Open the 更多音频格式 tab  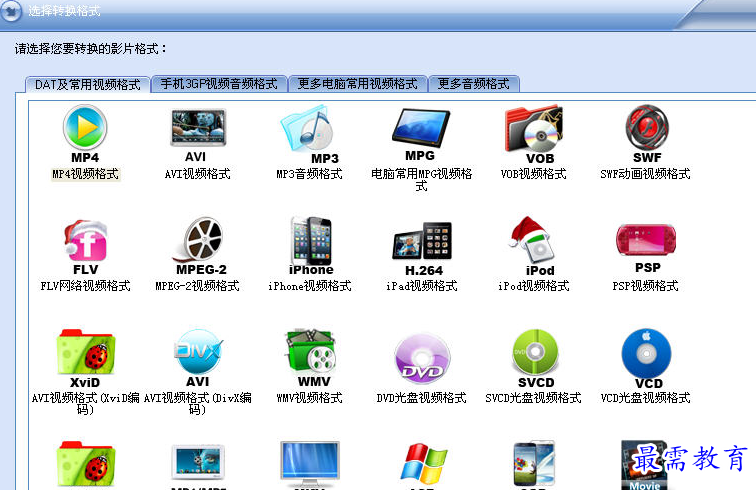click(473, 84)
